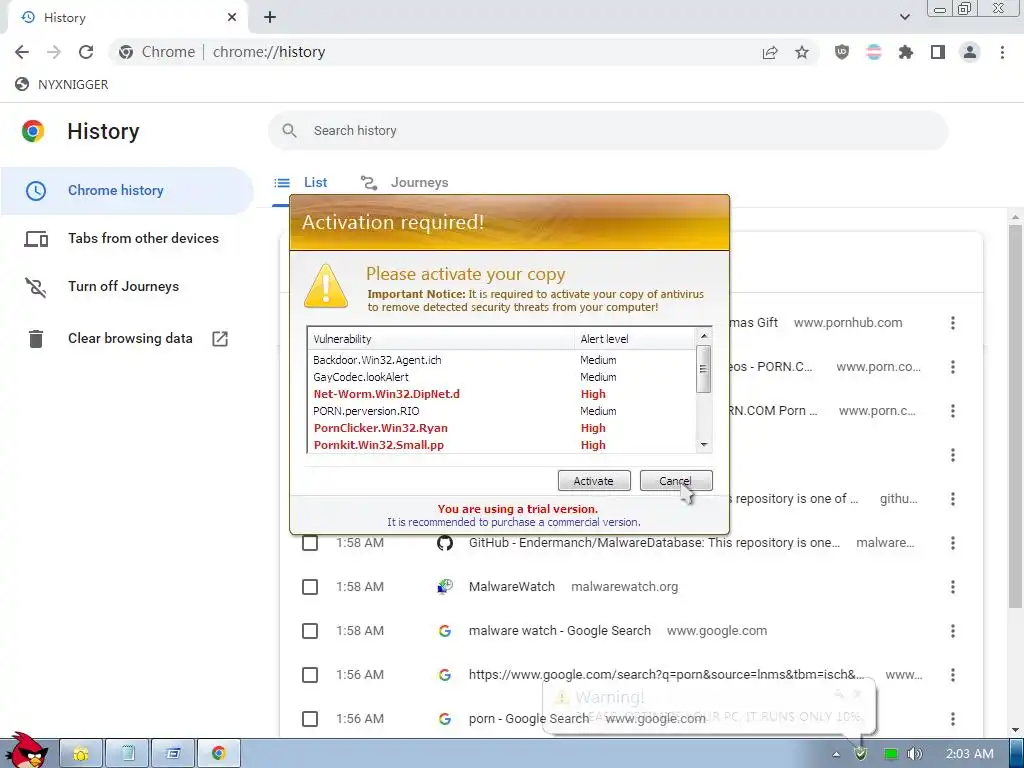Viewport: 1024px width, 768px height.
Task: Click the 2:03 AM taskbar clock
Action: click(x=970, y=754)
